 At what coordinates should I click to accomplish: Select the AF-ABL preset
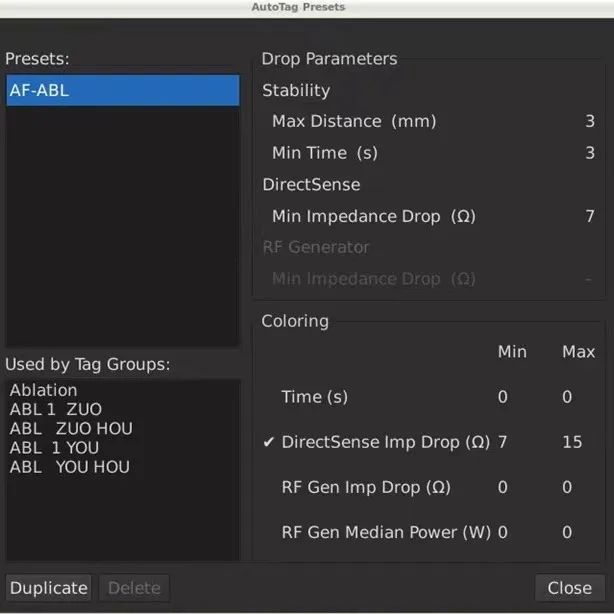coord(122,90)
